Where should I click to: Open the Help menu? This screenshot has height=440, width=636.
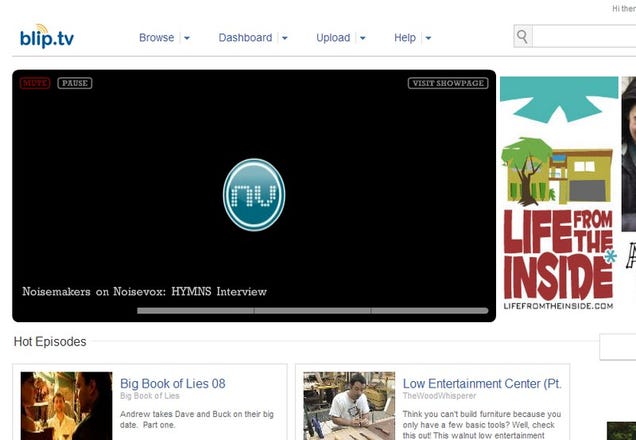tap(405, 38)
